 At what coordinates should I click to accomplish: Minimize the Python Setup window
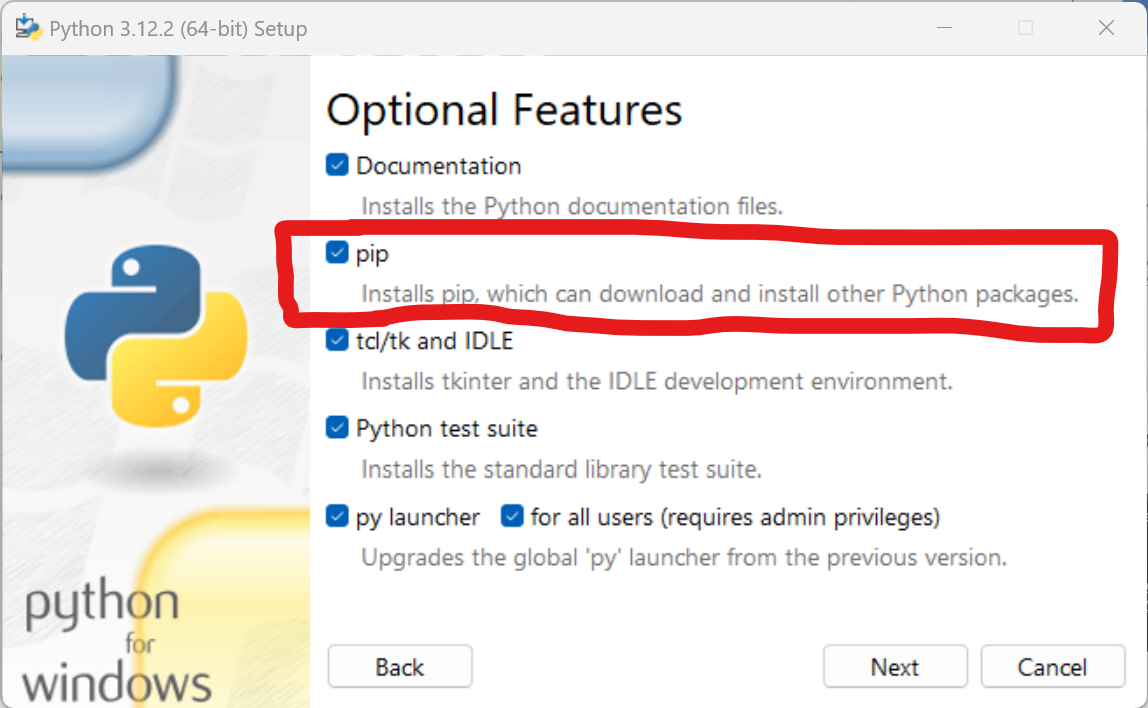coord(944,28)
